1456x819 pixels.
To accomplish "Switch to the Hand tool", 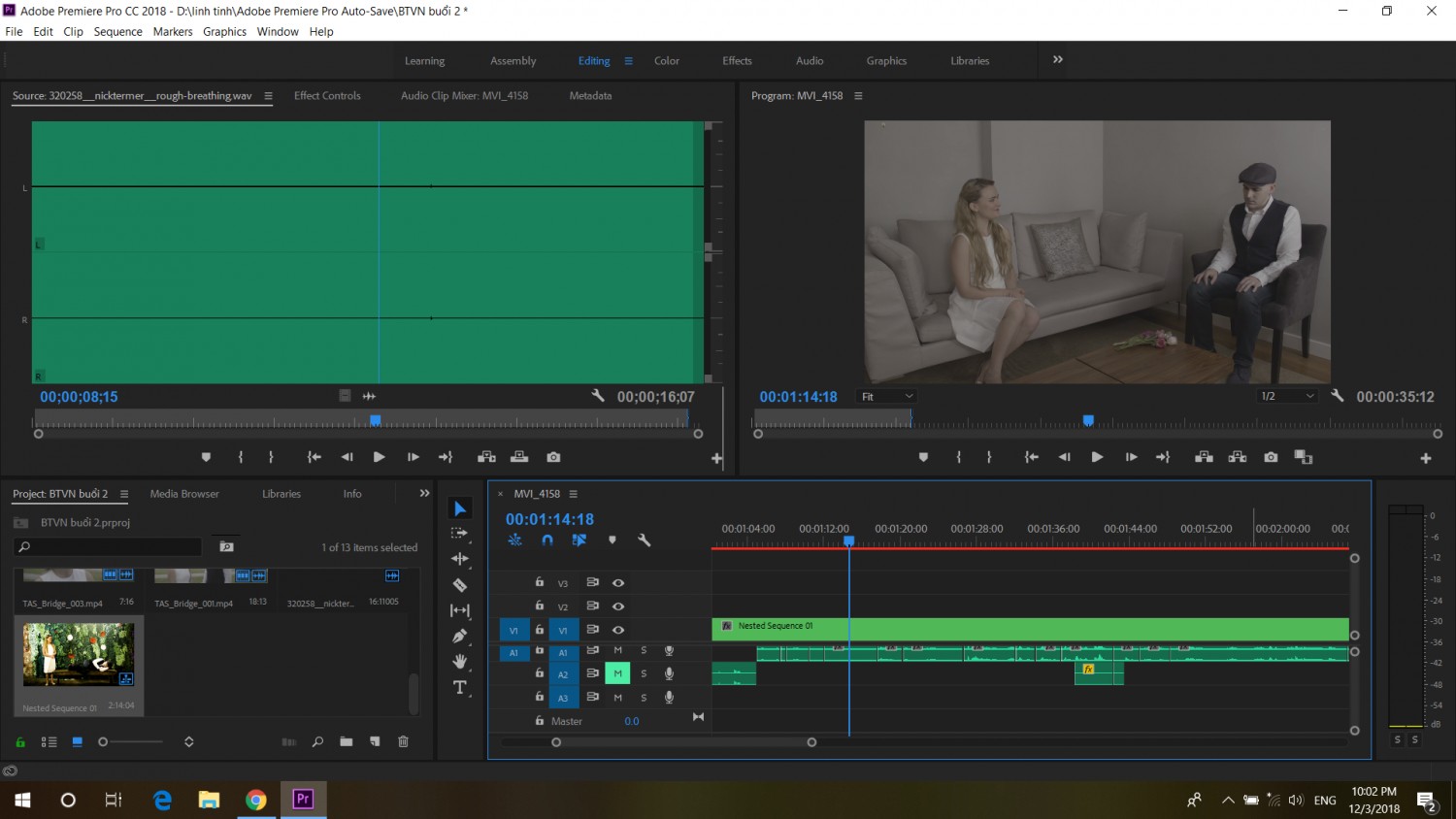I will coord(460,662).
